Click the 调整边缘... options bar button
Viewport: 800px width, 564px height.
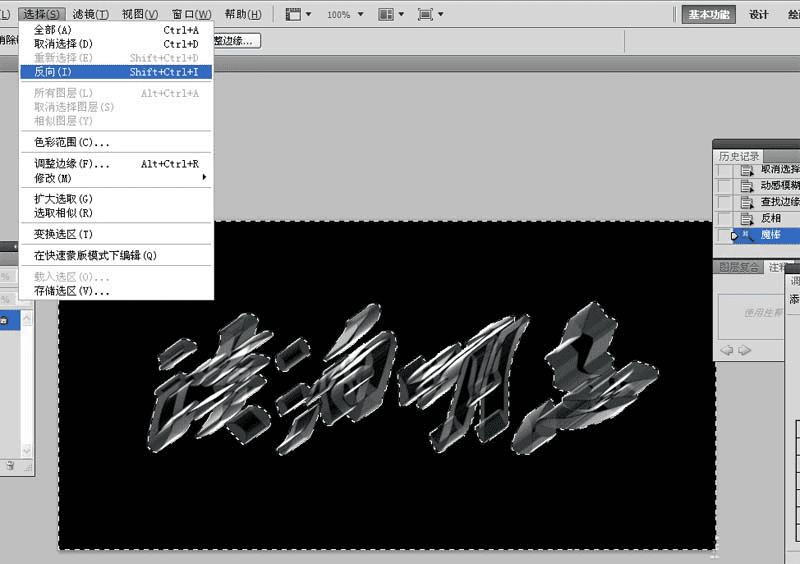(x=237, y=41)
